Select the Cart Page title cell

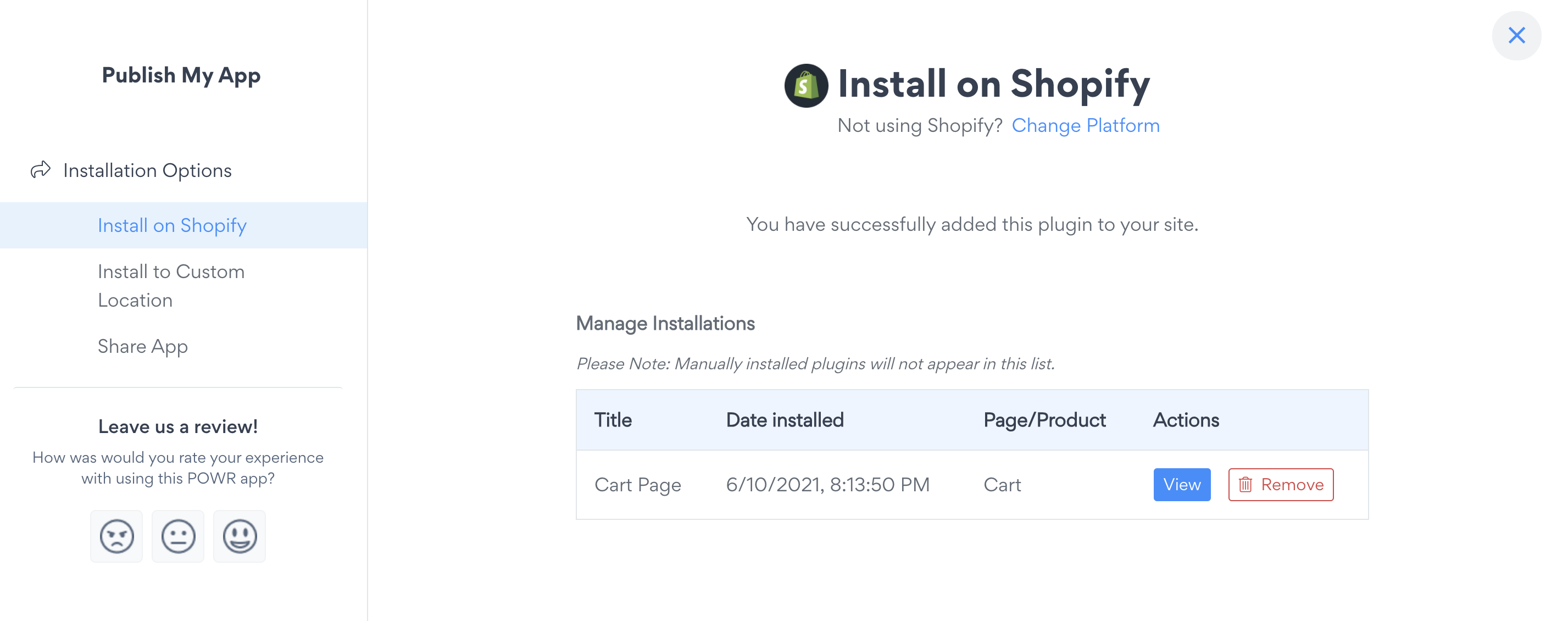637,485
